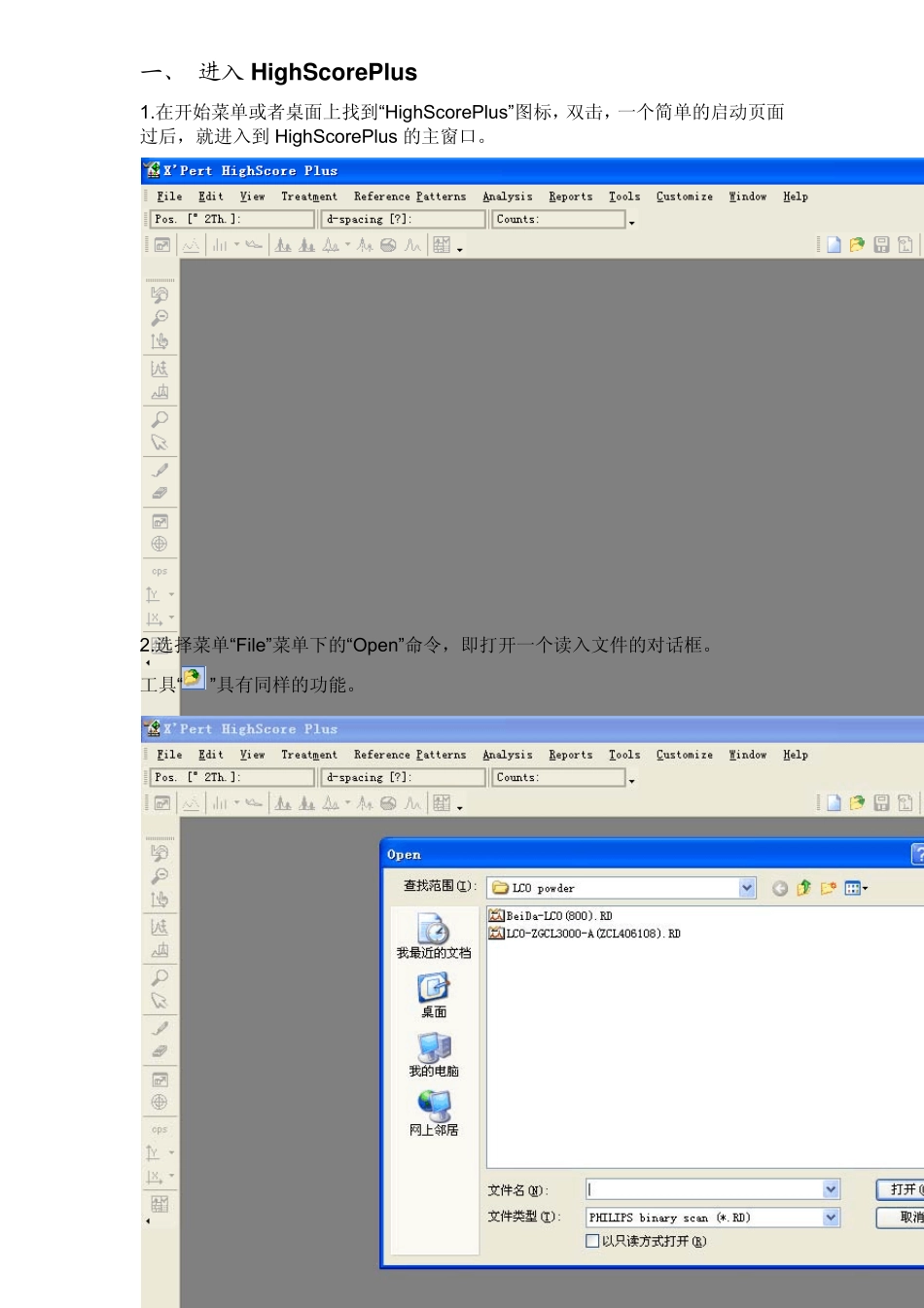Image resolution: width=924 pixels, height=1308 pixels.
Task: Select plain magnifier tool in upper side toolbar
Action: 160,420
